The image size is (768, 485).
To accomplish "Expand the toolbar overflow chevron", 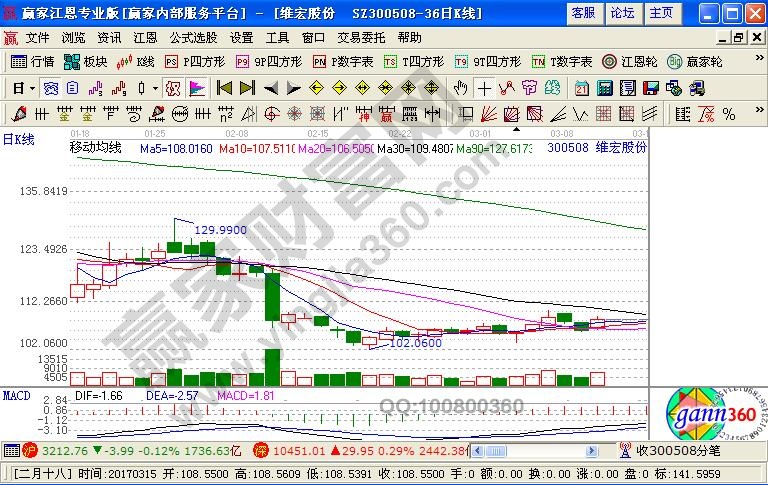I will pos(760,111).
